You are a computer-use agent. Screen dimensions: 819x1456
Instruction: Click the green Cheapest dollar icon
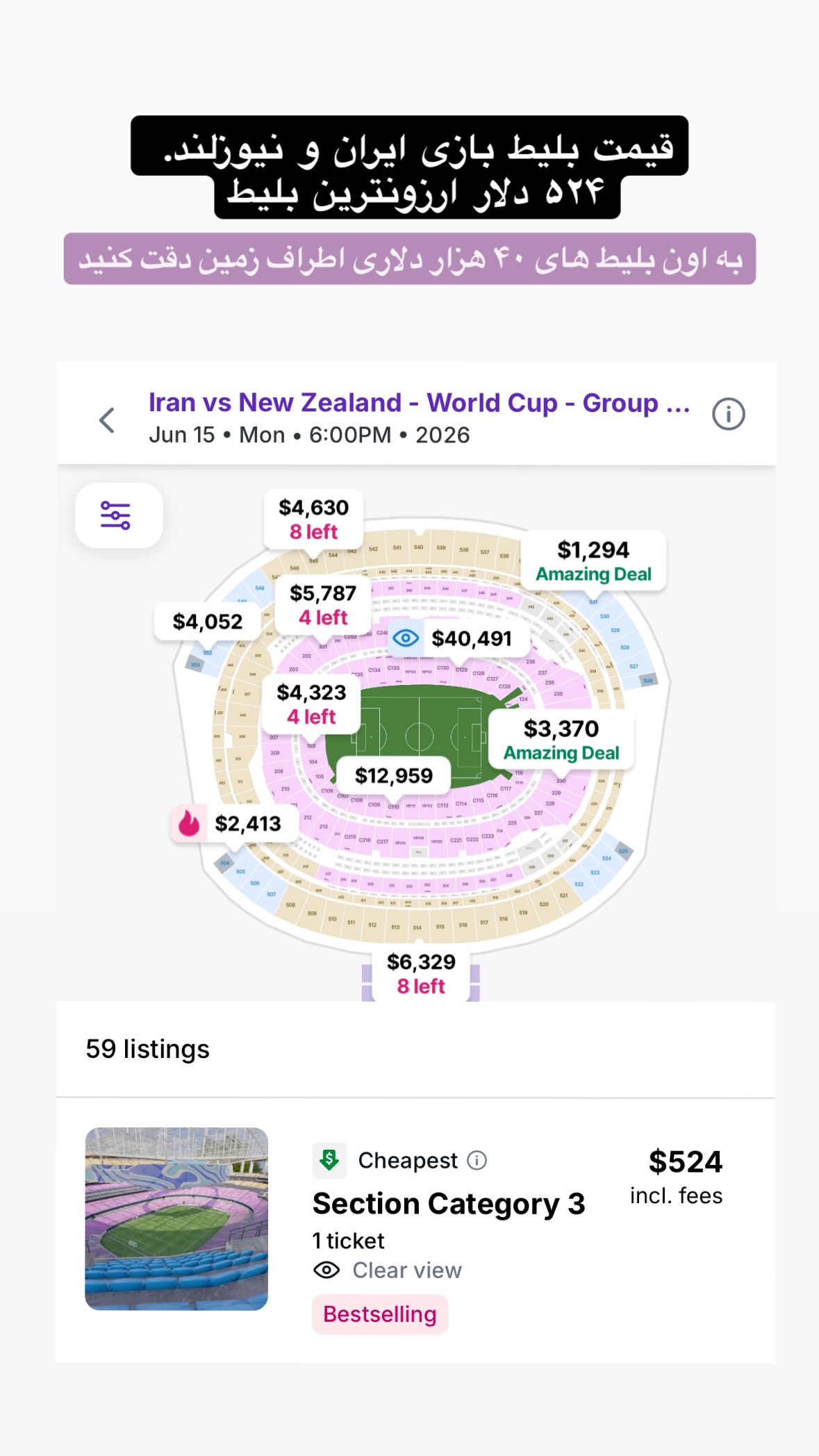(x=329, y=1160)
